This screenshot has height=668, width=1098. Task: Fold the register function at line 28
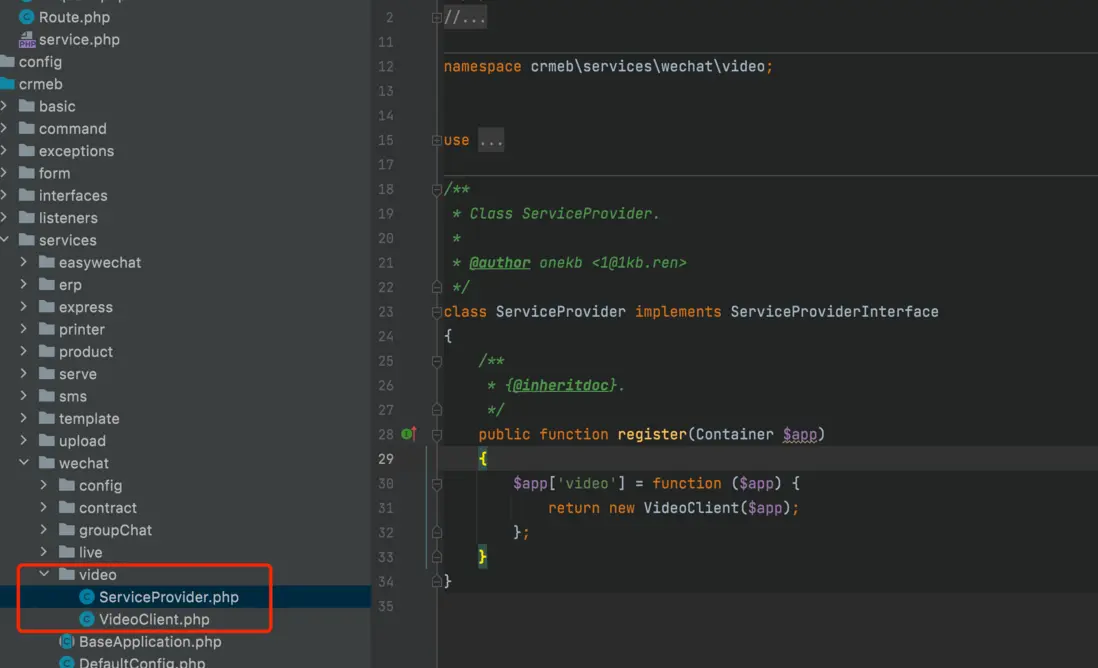(436, 435)
